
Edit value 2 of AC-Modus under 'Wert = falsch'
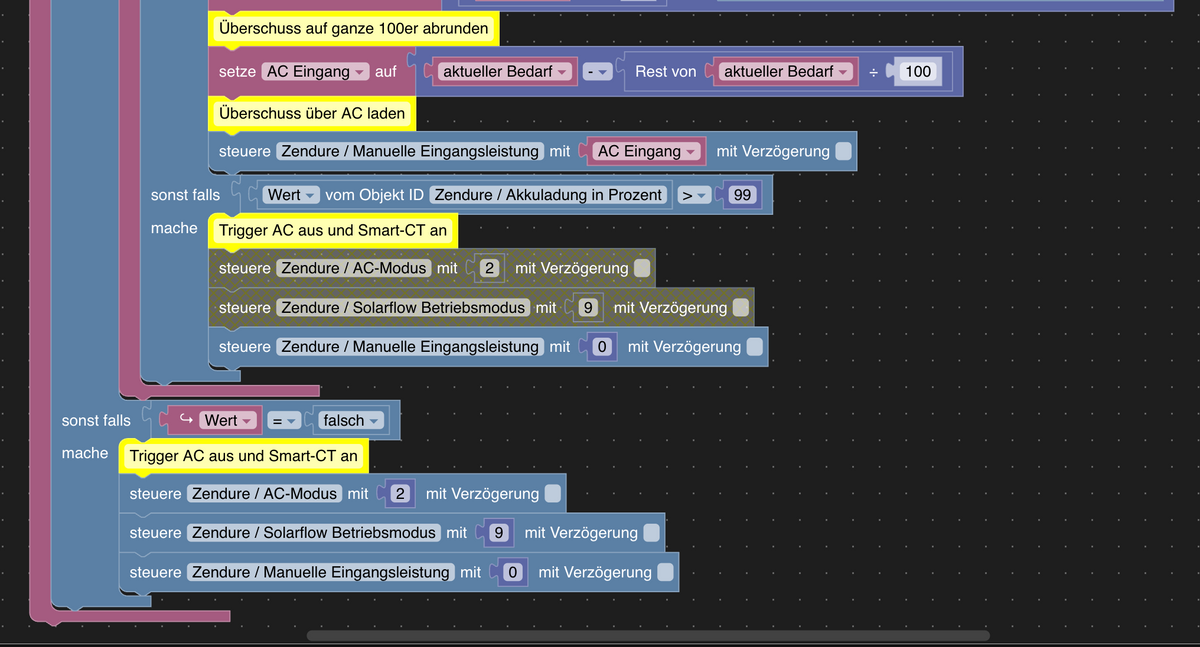[400, 493]
